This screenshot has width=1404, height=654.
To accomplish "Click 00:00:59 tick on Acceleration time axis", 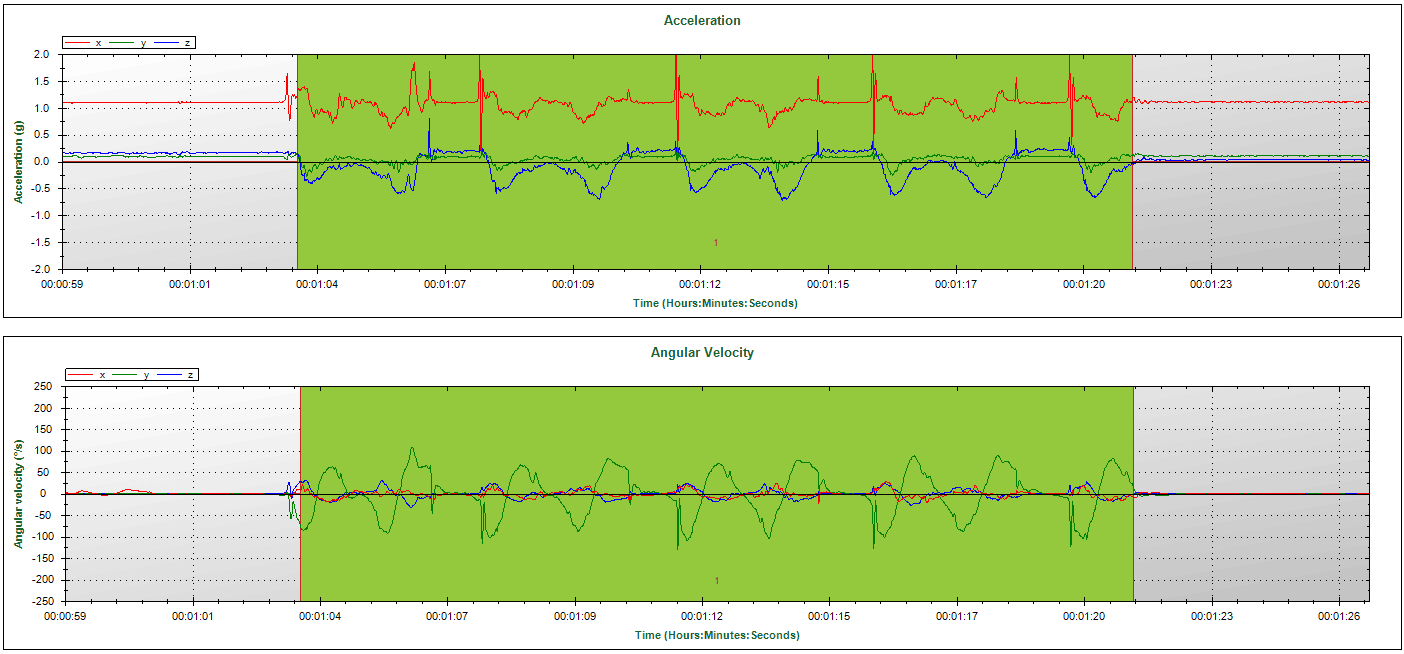I will click(62, 285).
